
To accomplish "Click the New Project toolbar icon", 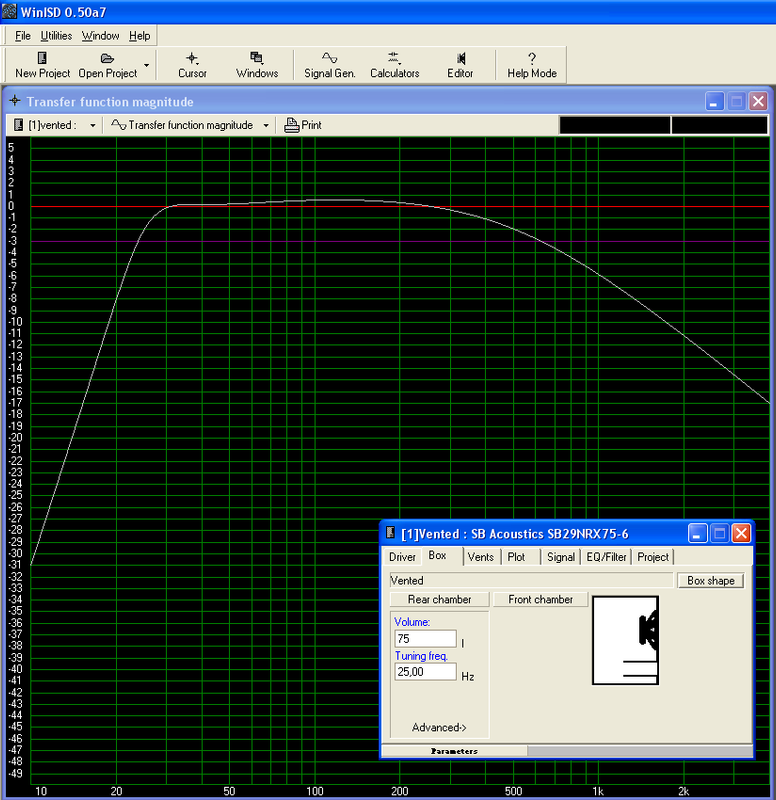I will coord(42,58).
